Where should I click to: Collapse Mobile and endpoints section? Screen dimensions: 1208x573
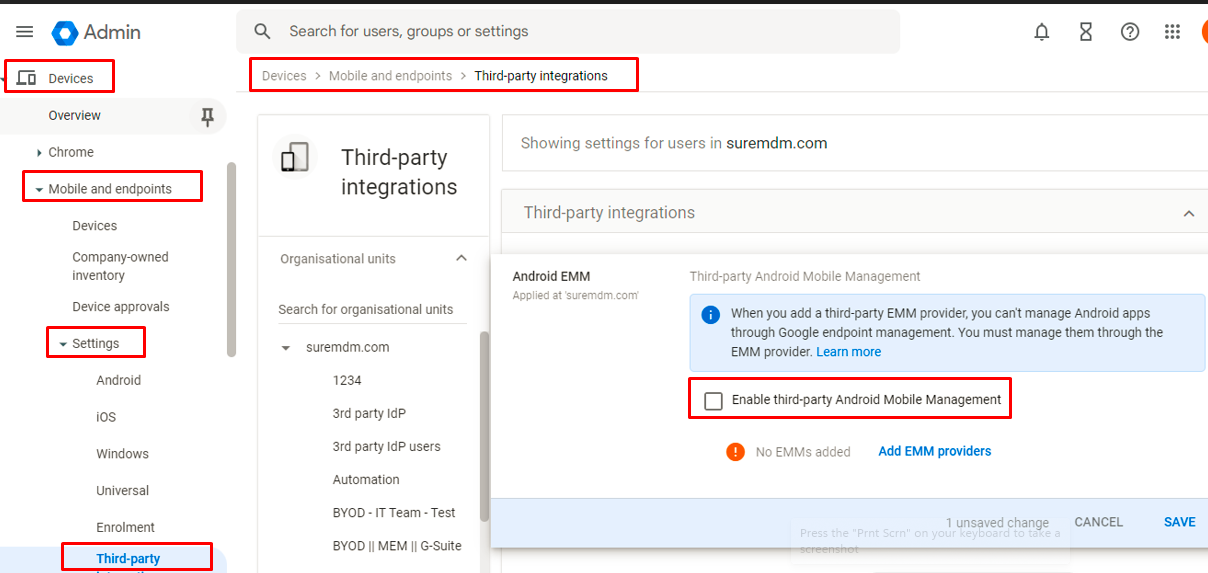click(x=39, y=190)
